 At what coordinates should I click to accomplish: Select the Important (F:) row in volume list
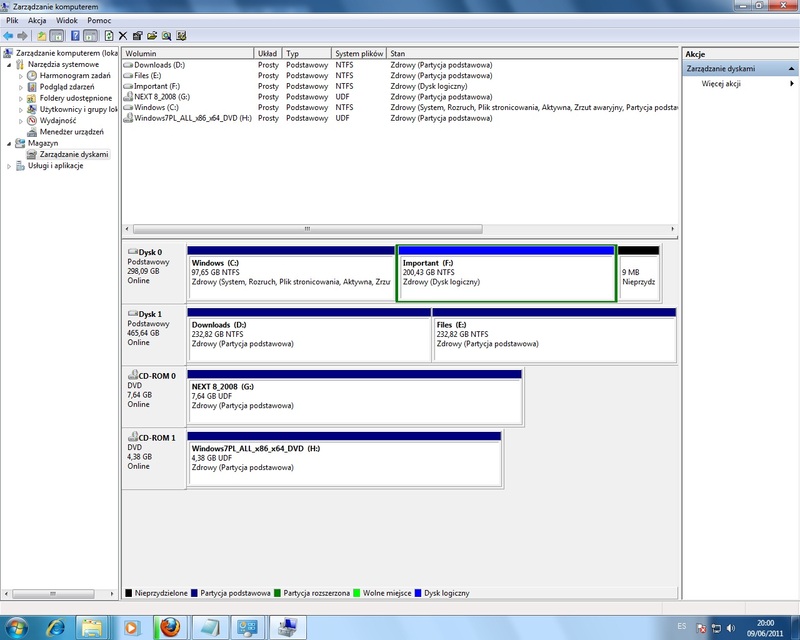pos(400,86)
